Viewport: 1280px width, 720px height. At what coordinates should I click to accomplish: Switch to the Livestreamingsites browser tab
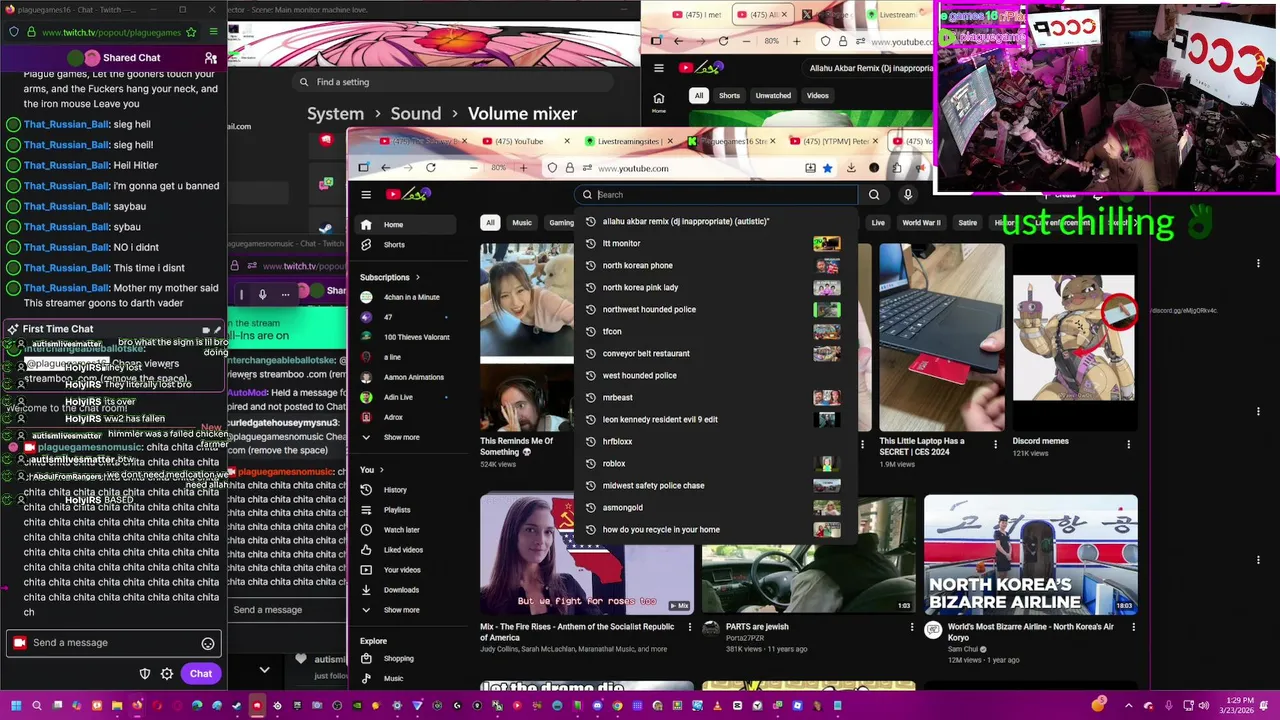tap(627, 141)
